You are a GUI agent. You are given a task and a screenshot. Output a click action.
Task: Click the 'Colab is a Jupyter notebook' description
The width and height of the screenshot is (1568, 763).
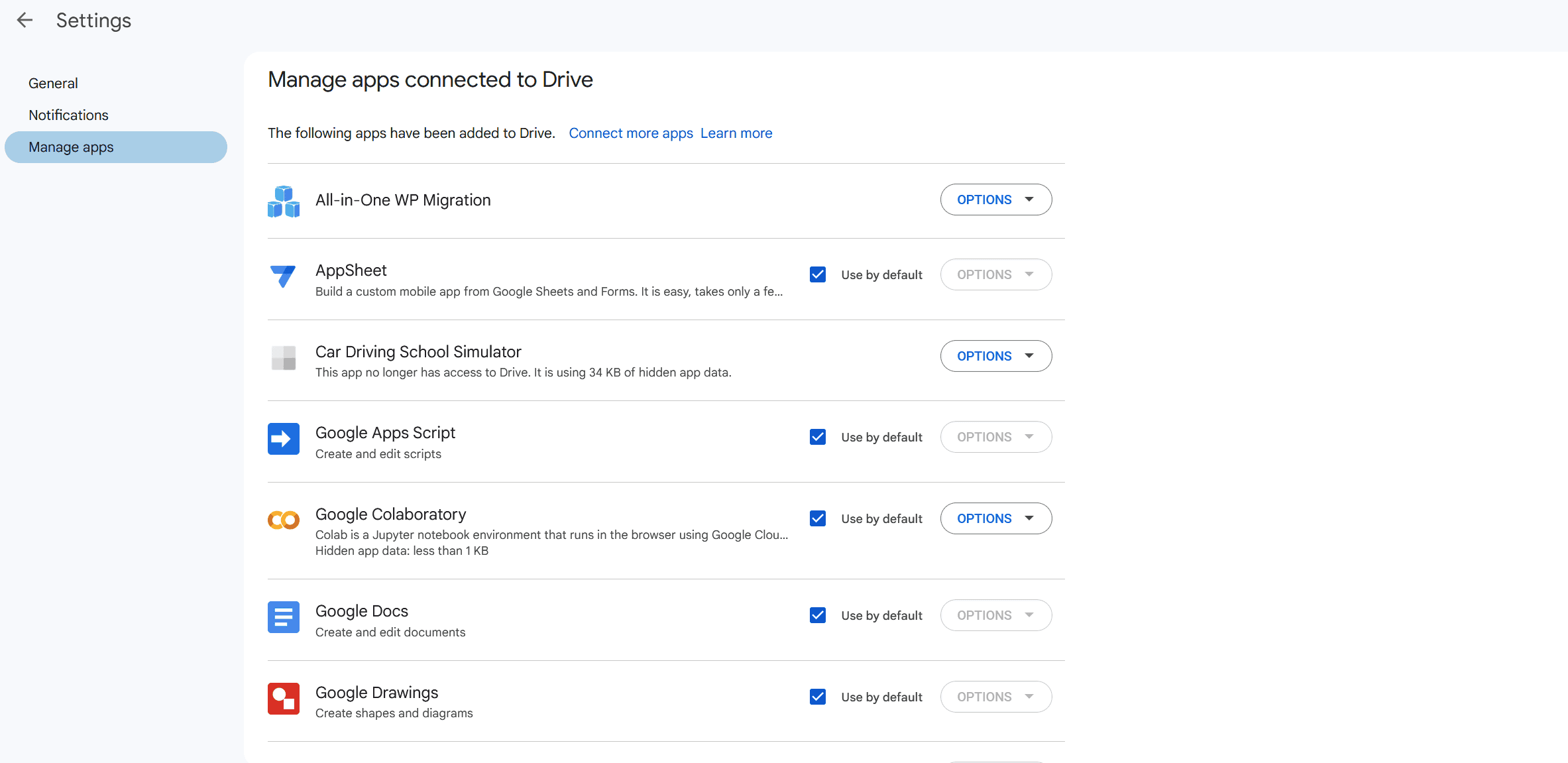(551, 535)
